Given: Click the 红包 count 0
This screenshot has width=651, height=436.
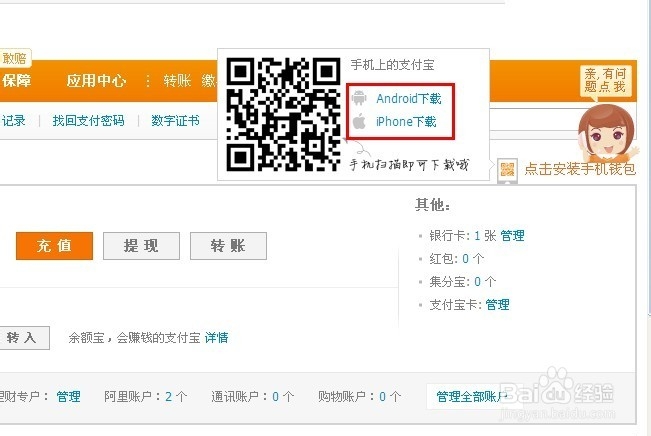Looking at the screenshot, I should click(465, 259).
